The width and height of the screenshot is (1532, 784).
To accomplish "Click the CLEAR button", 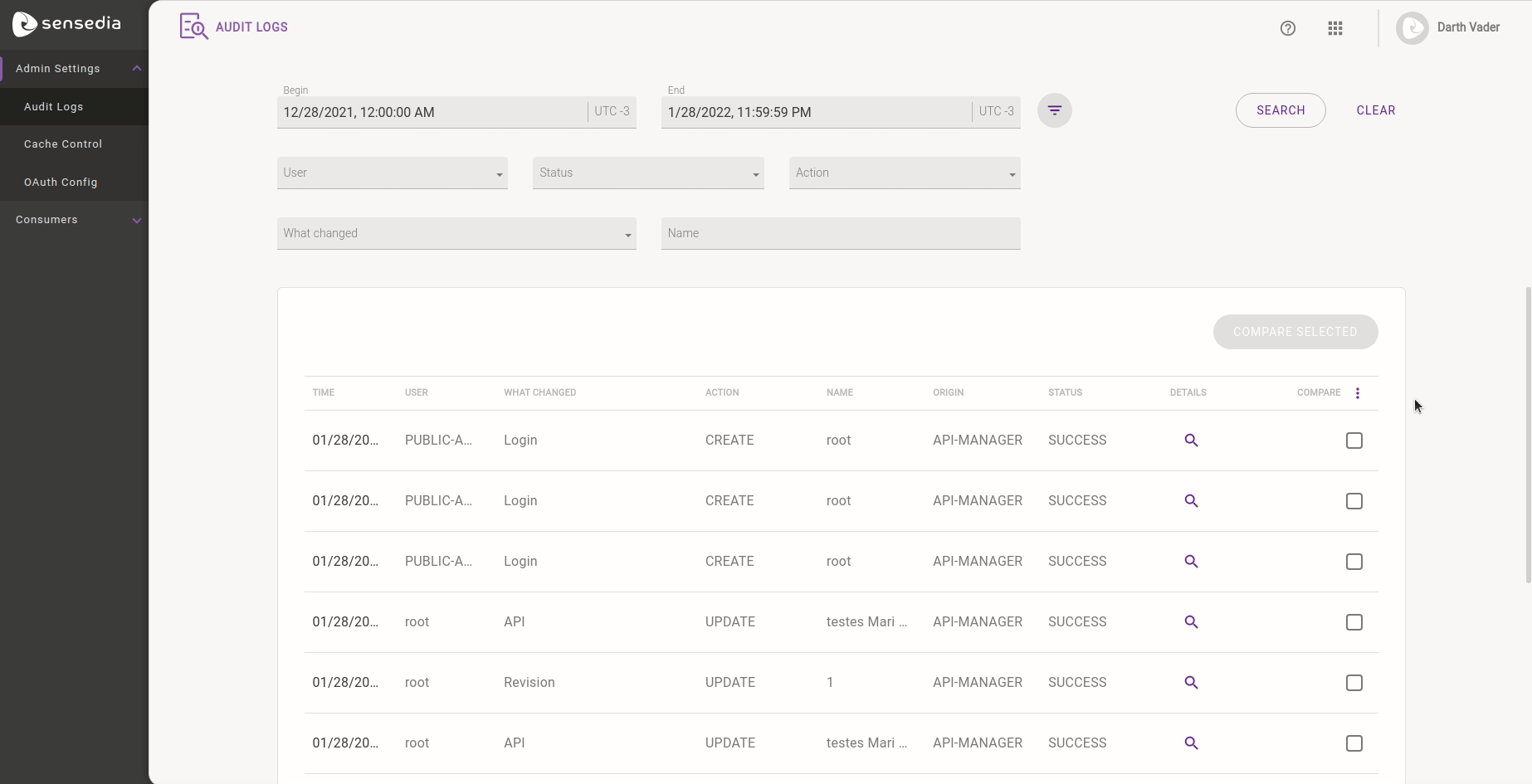I will coord(1376,110).
